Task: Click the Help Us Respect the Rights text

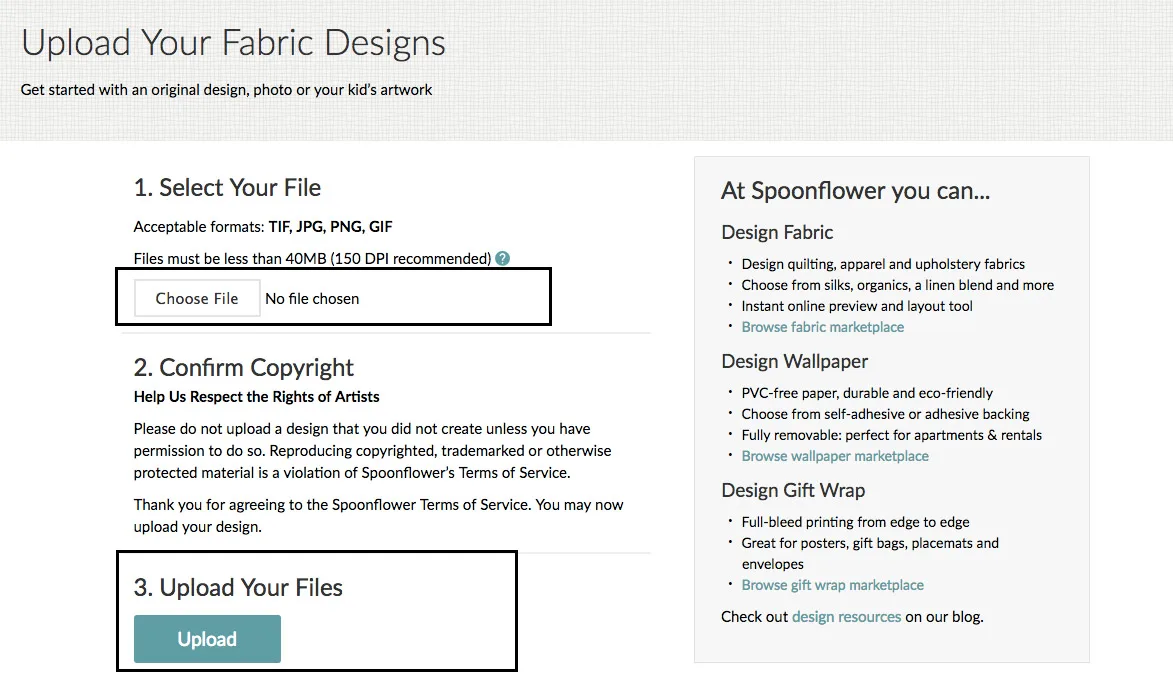Action: pos(256,396)
